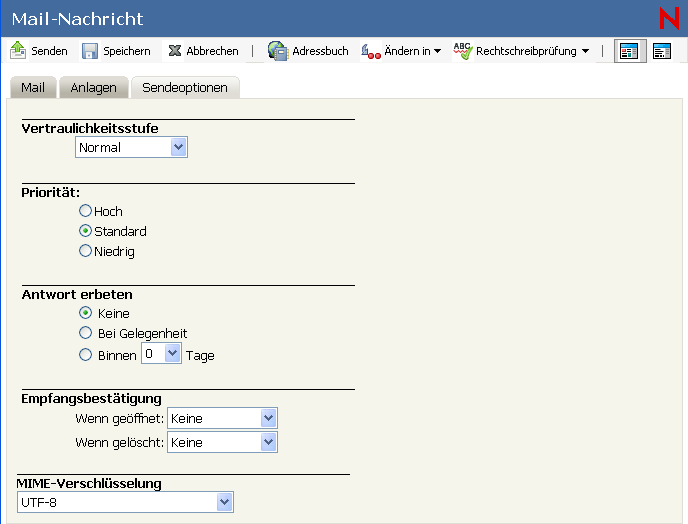
Task: Select Niedrig priority radio button
Action: pyautogui.click(x=85, y=251)
